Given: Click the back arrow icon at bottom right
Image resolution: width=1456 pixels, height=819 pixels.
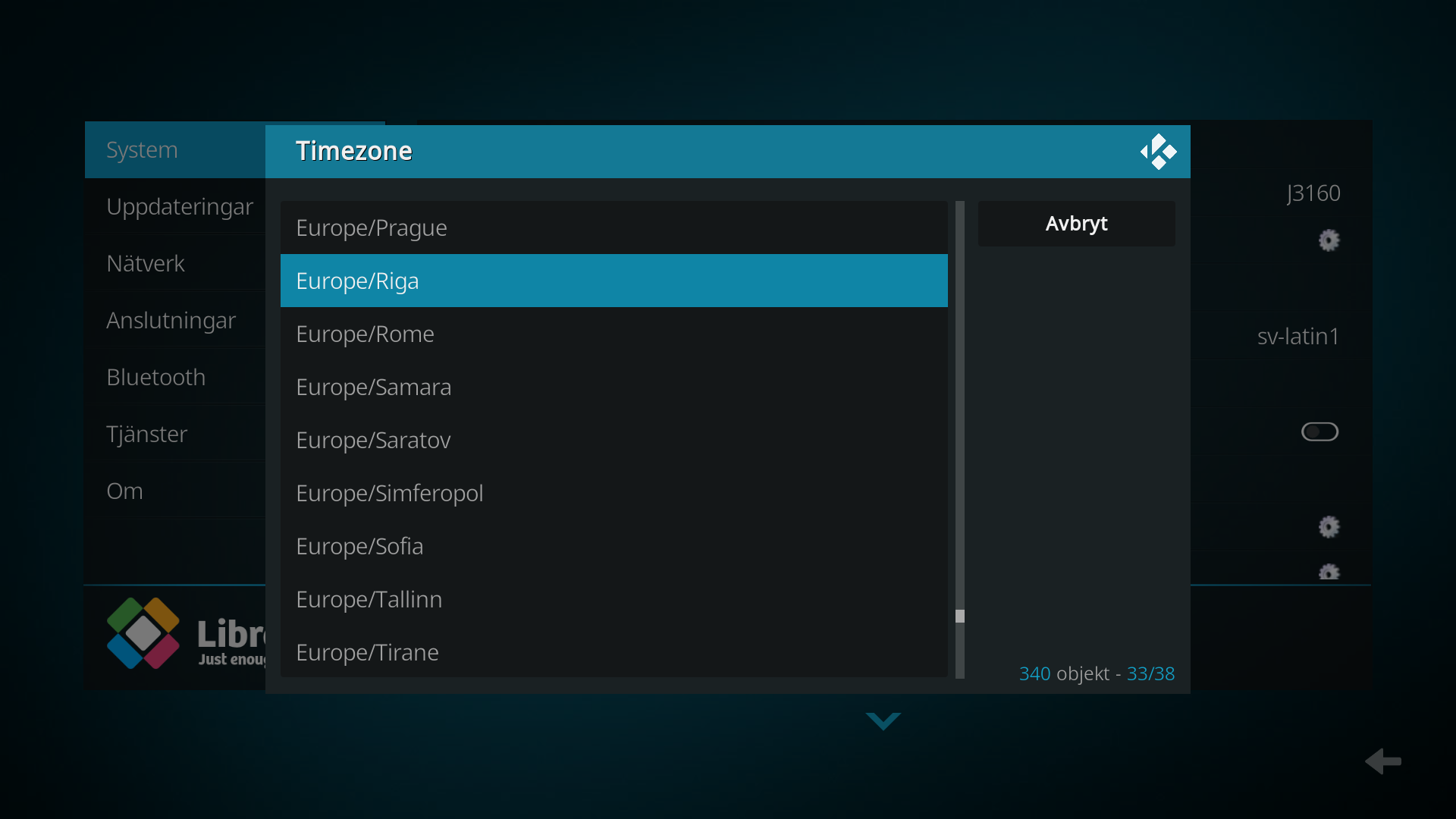Looking at the screenshot, I should coord(1383,761).
